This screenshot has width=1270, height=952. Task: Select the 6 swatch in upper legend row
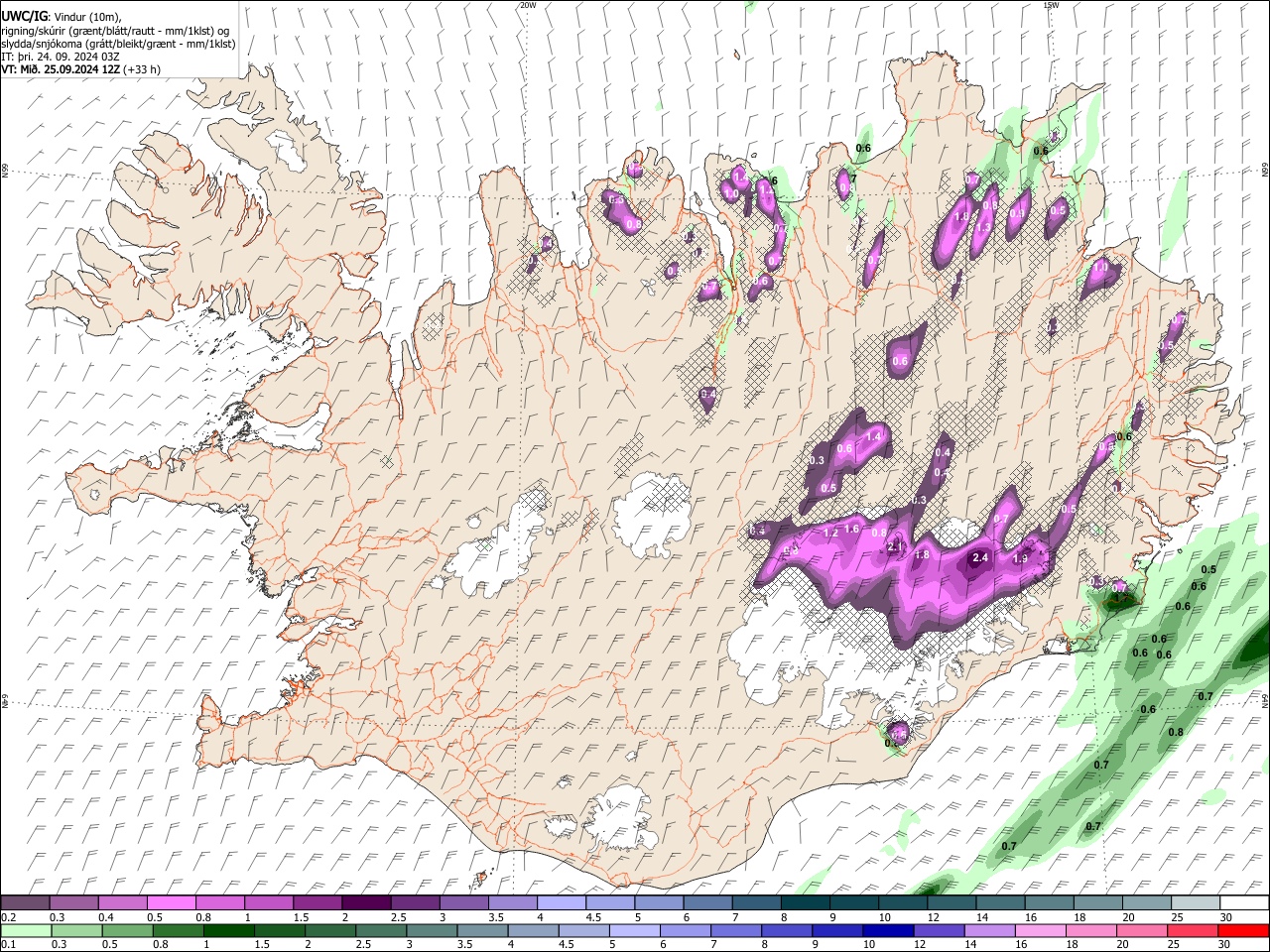click(707, 902)
